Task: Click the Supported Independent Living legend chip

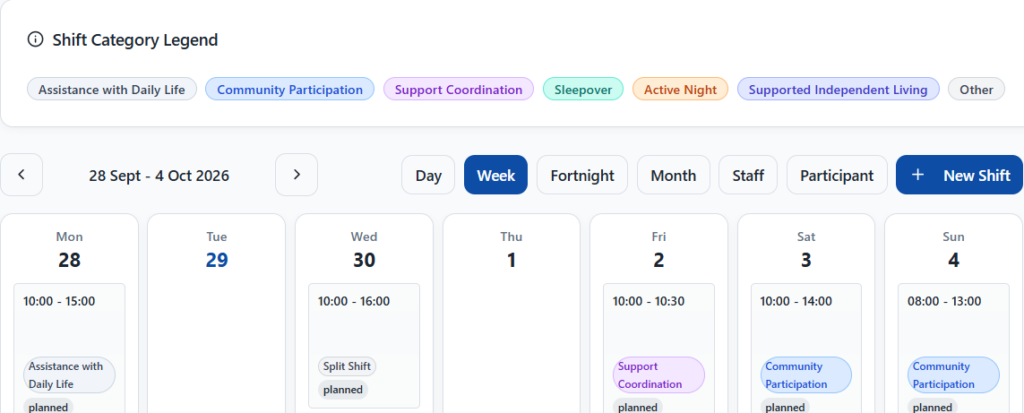Action: pos(838,90)
